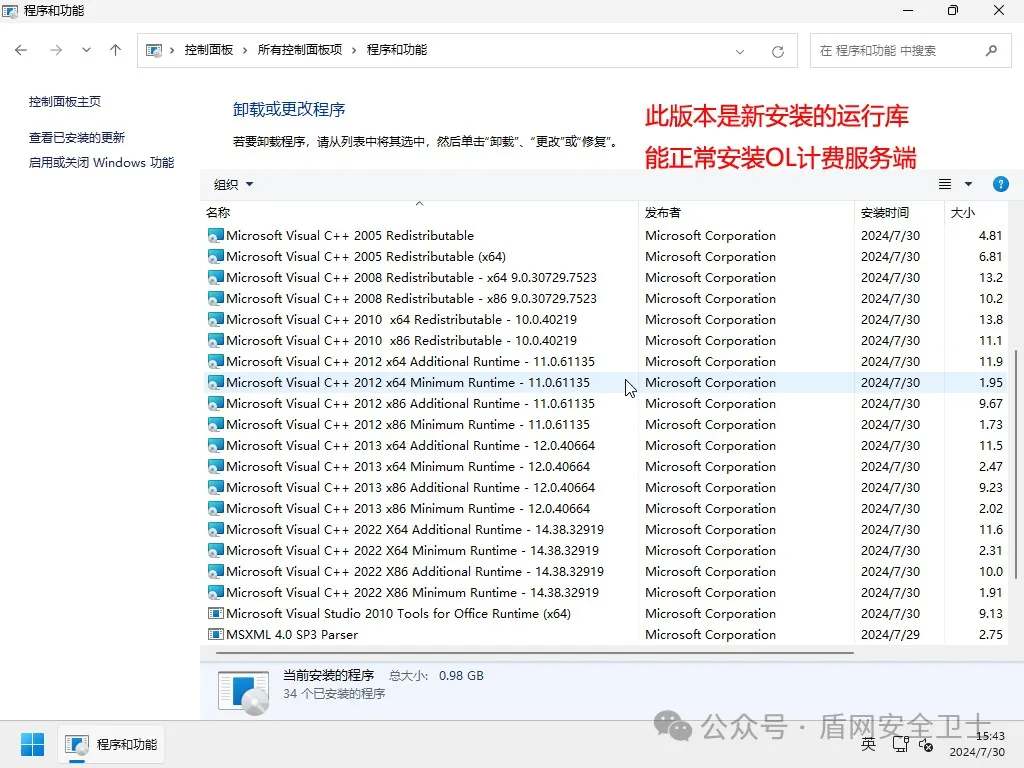Open the 控制面板 breadcrumb
This screenshot has width=1024, height=768.
(x=208, y=50)
